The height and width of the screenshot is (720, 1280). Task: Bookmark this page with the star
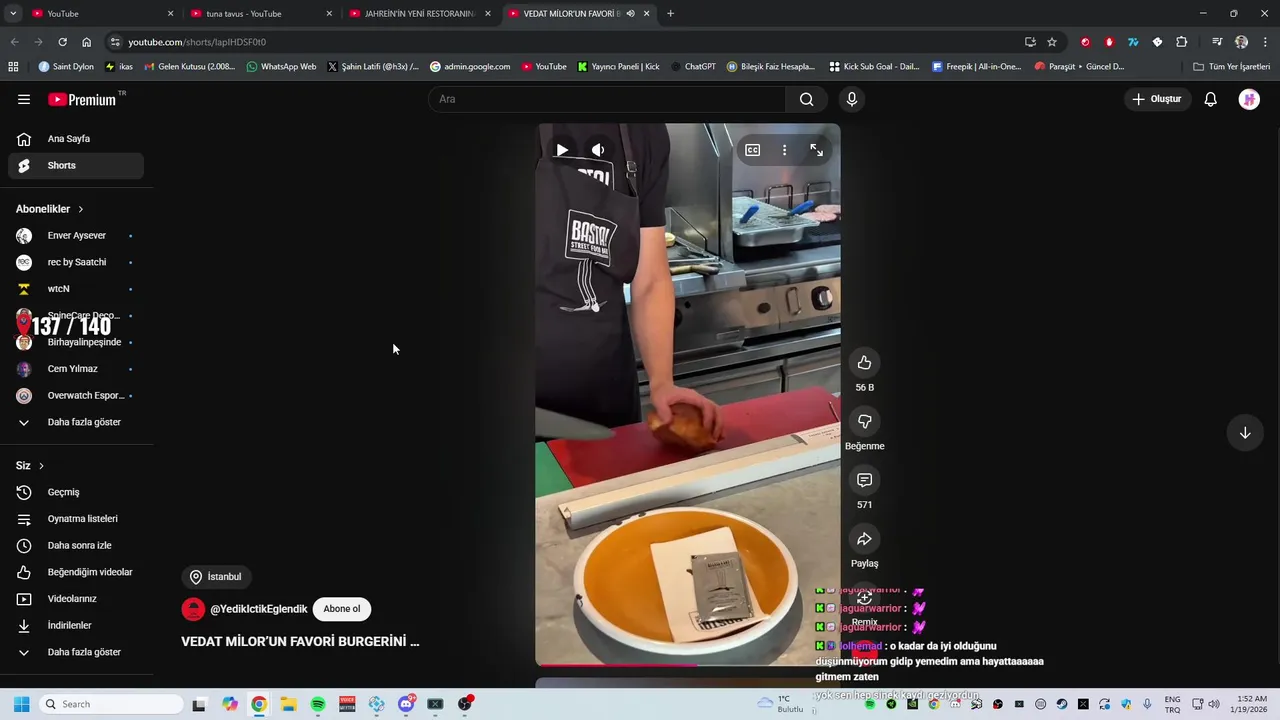(1052, 42)
